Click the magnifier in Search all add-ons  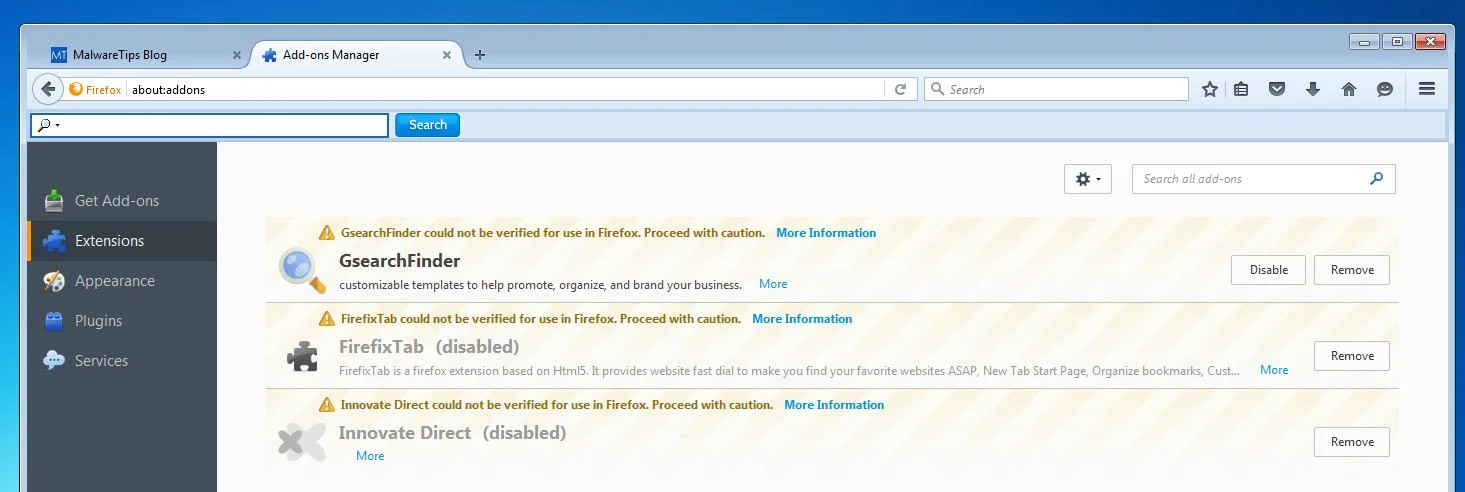pos(1377,179)
